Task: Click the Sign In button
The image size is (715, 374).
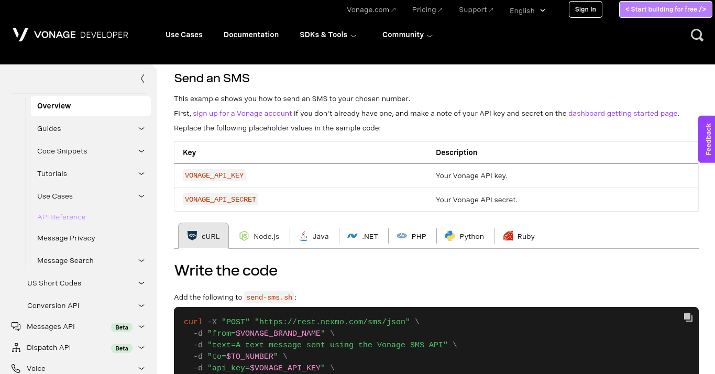Action: coord(585,10)
